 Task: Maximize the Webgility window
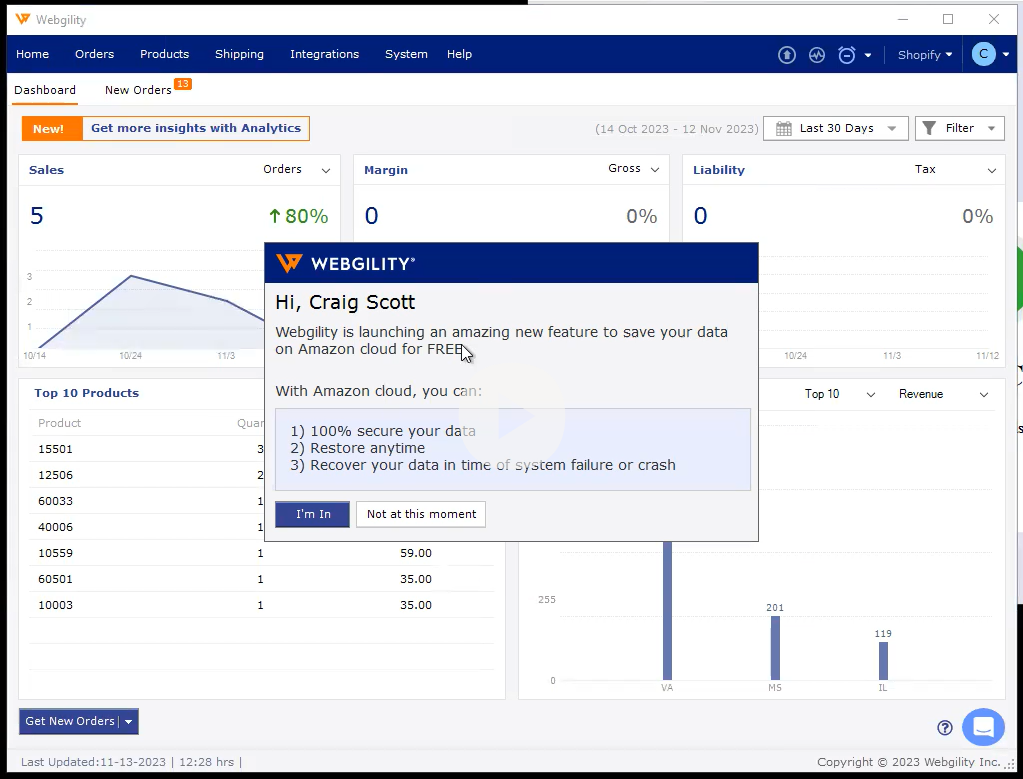(x=948, y=20)
